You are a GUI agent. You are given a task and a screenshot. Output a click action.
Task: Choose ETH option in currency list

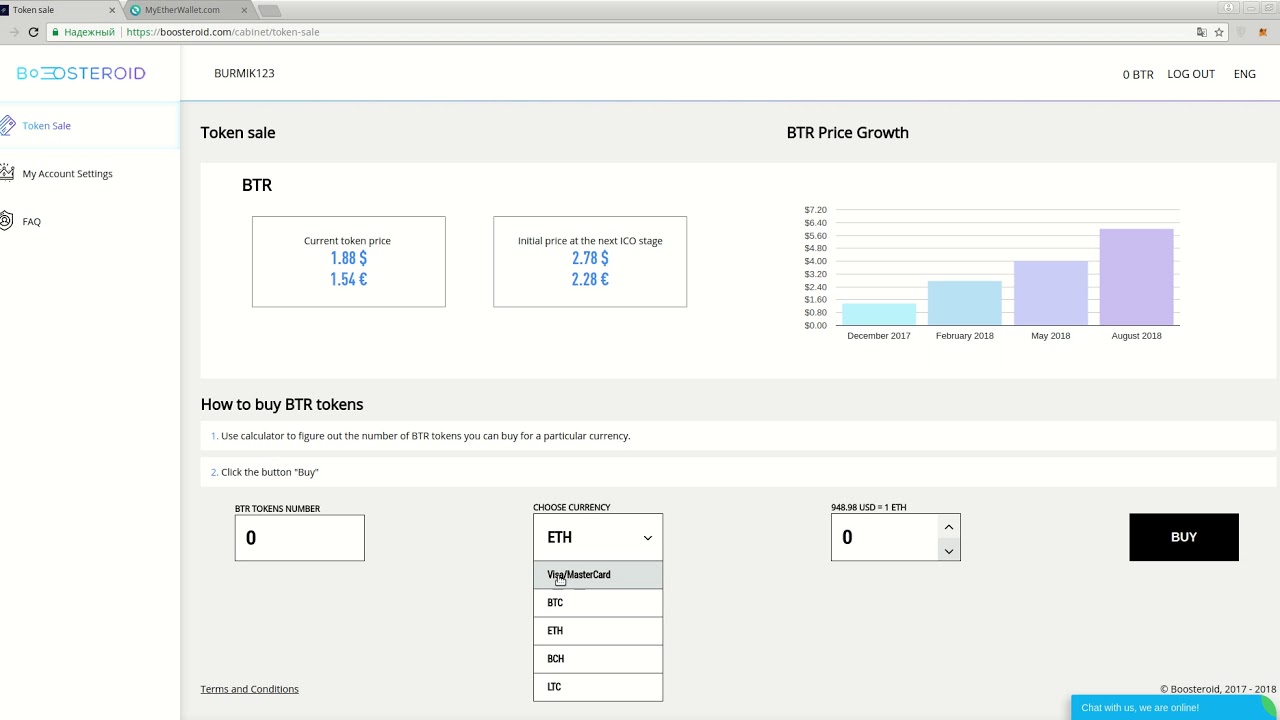[x=598, y=631]
